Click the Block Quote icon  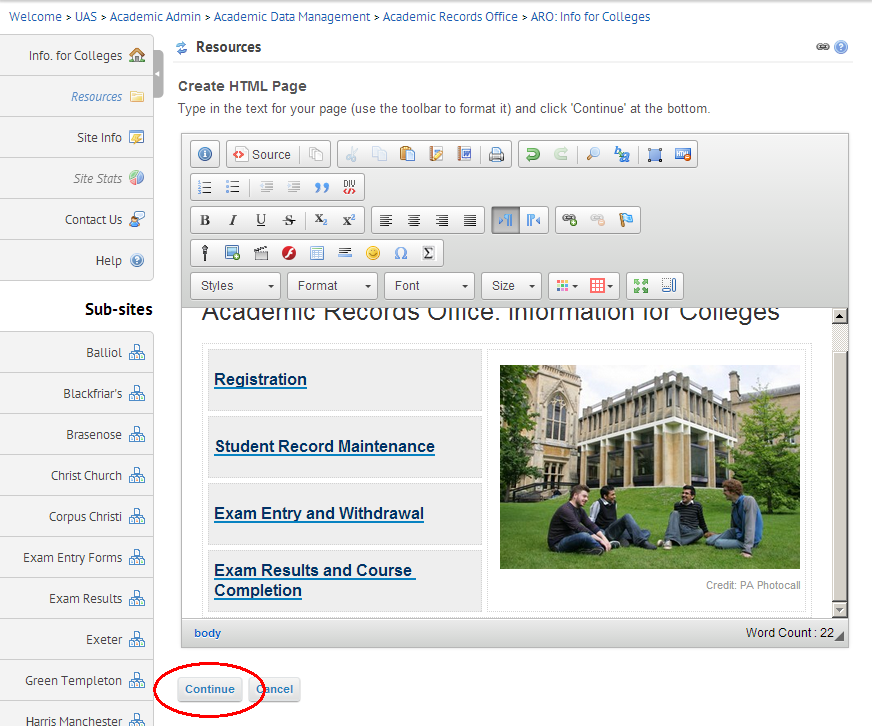[x=321, y=187]
